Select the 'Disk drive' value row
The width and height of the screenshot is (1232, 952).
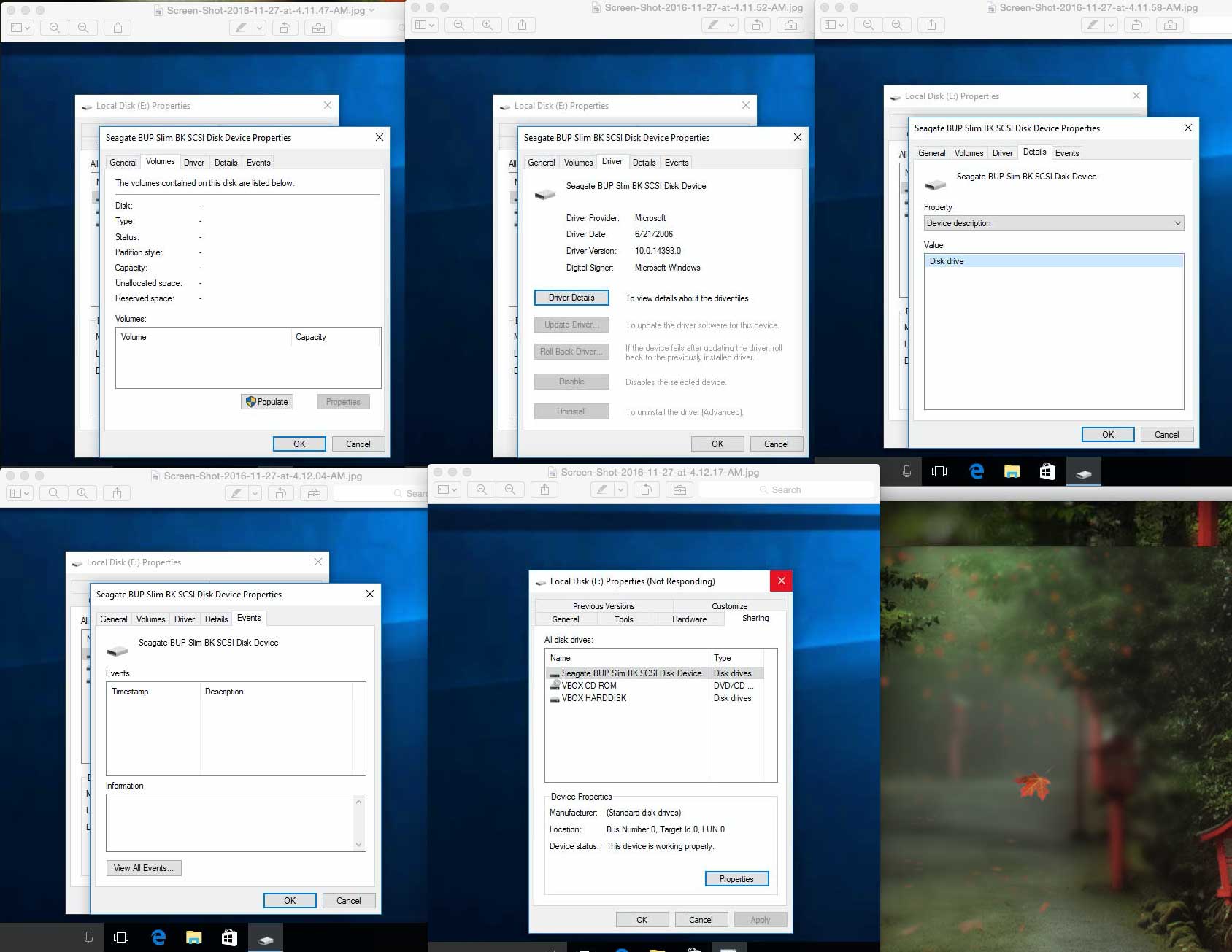pyautogui.click(x=1054, y=261)
